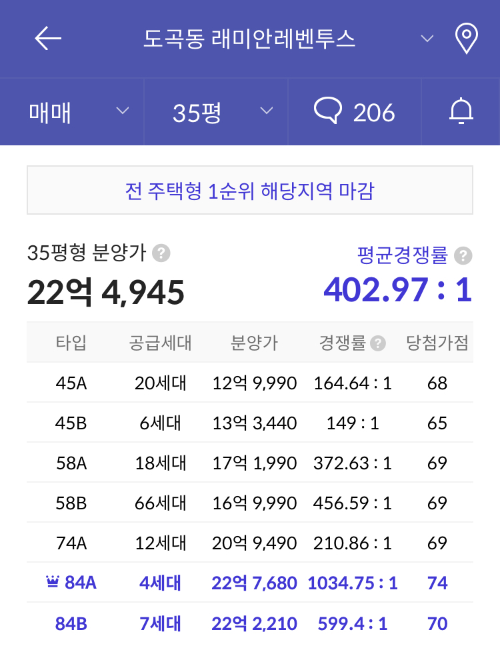Image resolution: width=500 pixels, height=659 pixels.
Task: Tap the 공급세대 column header
Action: [x=160, y=343]
